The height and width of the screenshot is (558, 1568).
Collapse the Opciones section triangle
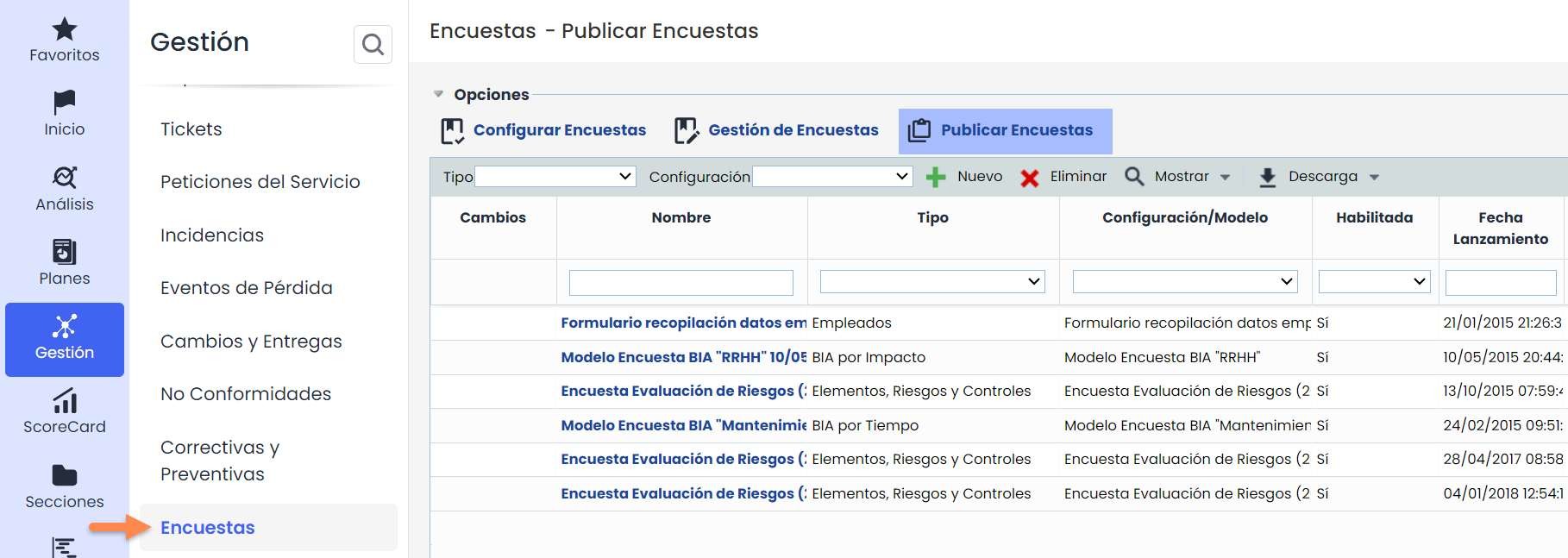coord(438,94)
